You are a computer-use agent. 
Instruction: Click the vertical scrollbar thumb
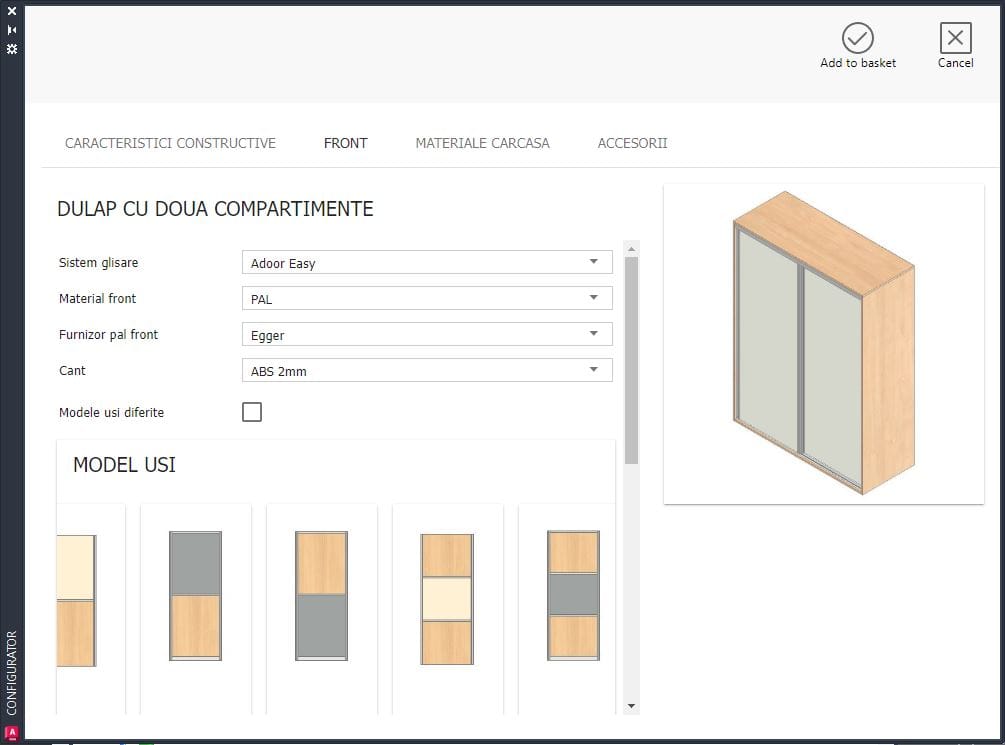point(631,360)
